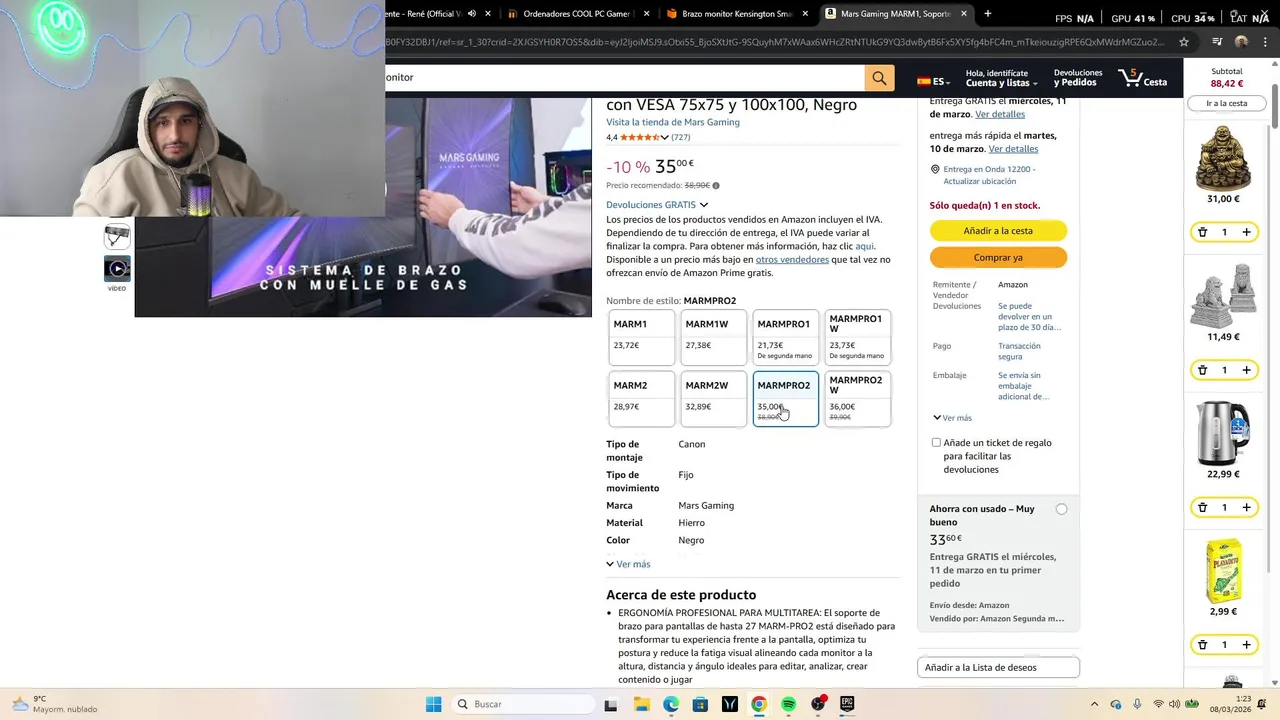This screenshot has width=1280, height=720.
Task: Click the Chrome address bar URL
Action: tap(776, 42)
